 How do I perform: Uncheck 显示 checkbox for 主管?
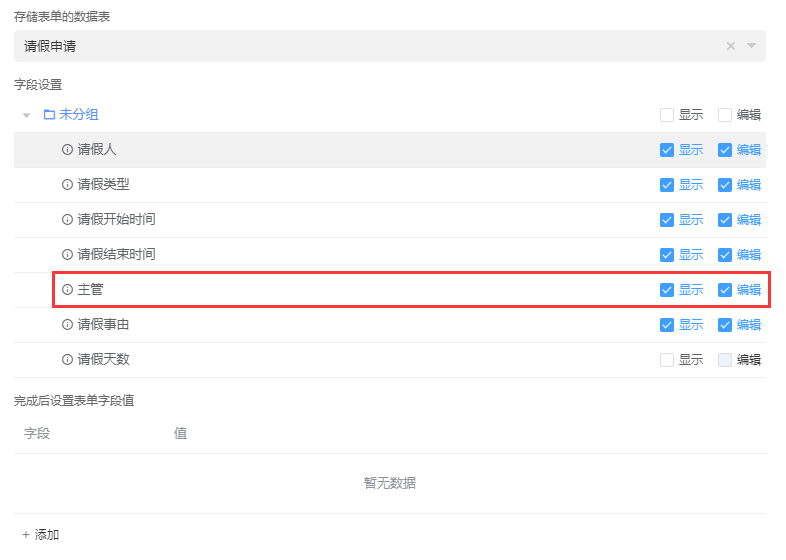pyautogui.click(x=667, y=290)
